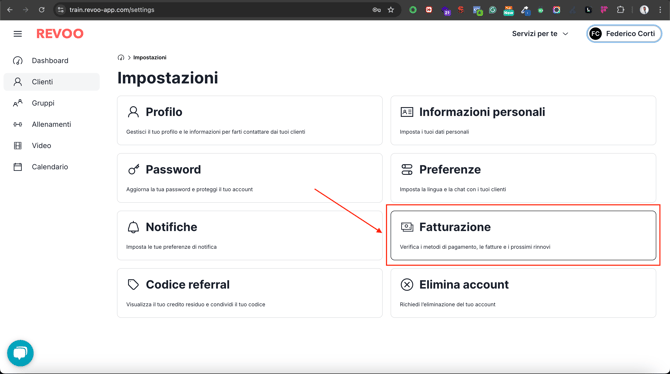Open the Elimina account card
Image resolution: width=670 pixels, height=374 pixels.
click(523, 293)
